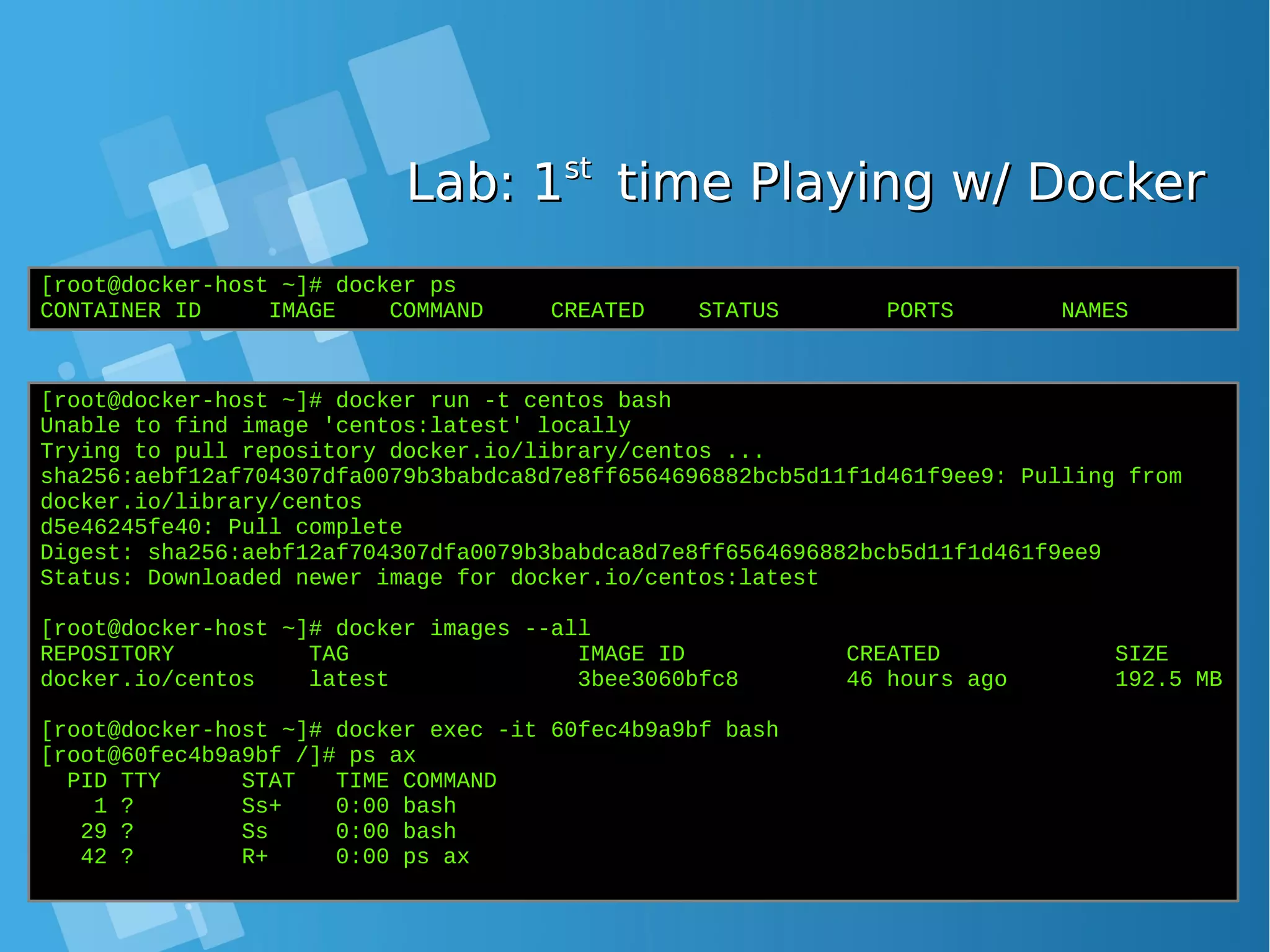Click the container prompt 'ps ax' line
Screen dimensions: 1270x952
pyautogui.click(x=228, y=755)
